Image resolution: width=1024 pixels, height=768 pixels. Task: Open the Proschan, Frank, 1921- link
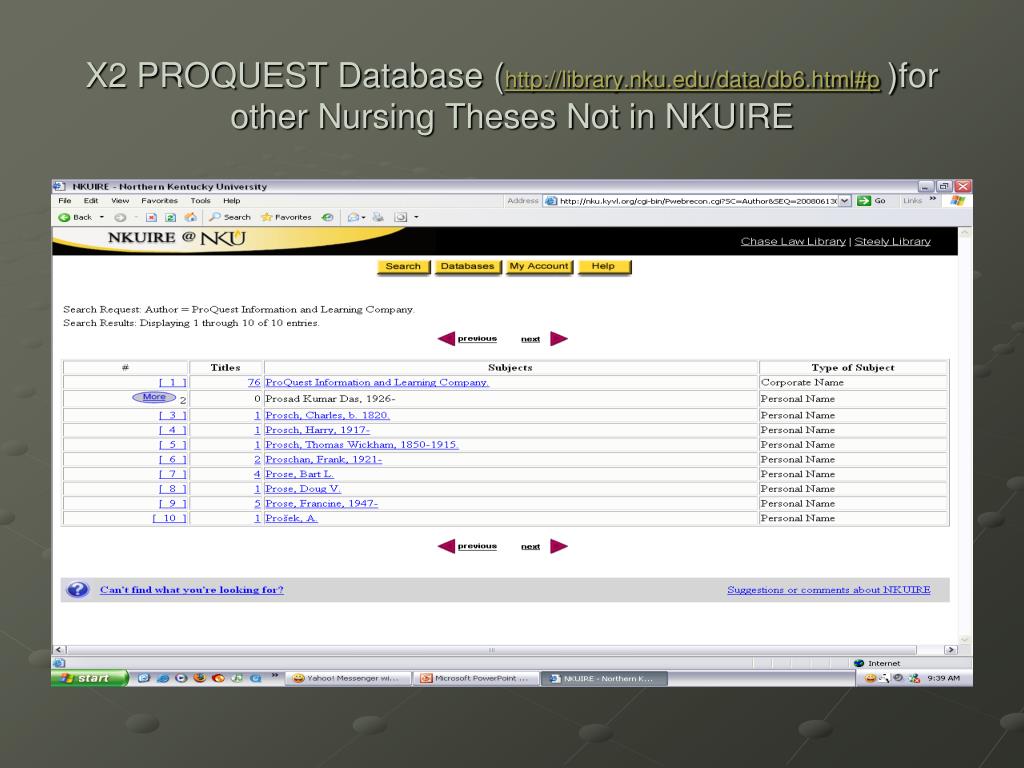(323, 460)
